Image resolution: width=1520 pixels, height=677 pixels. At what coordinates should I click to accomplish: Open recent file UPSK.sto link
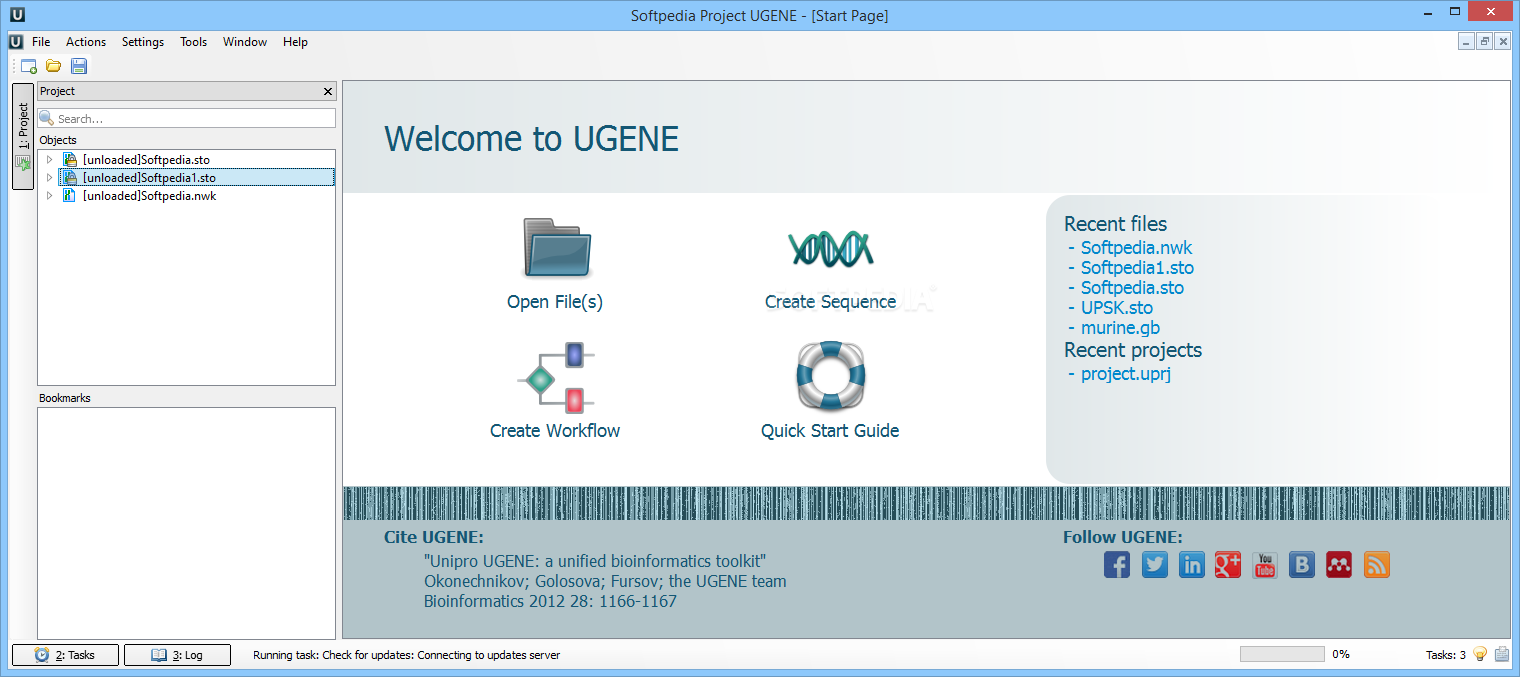point(1117,308)
